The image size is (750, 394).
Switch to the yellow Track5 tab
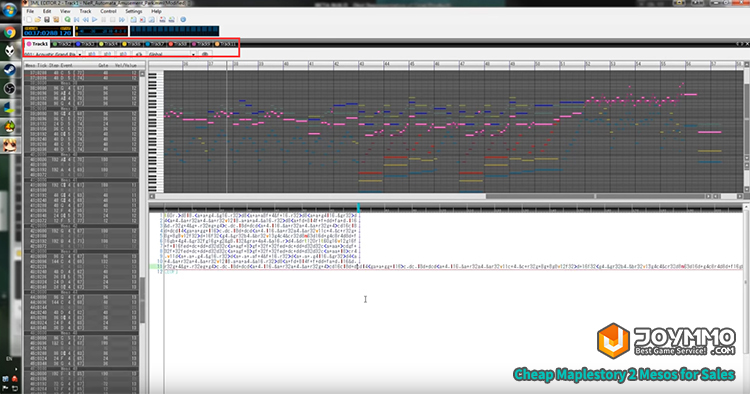132,44
